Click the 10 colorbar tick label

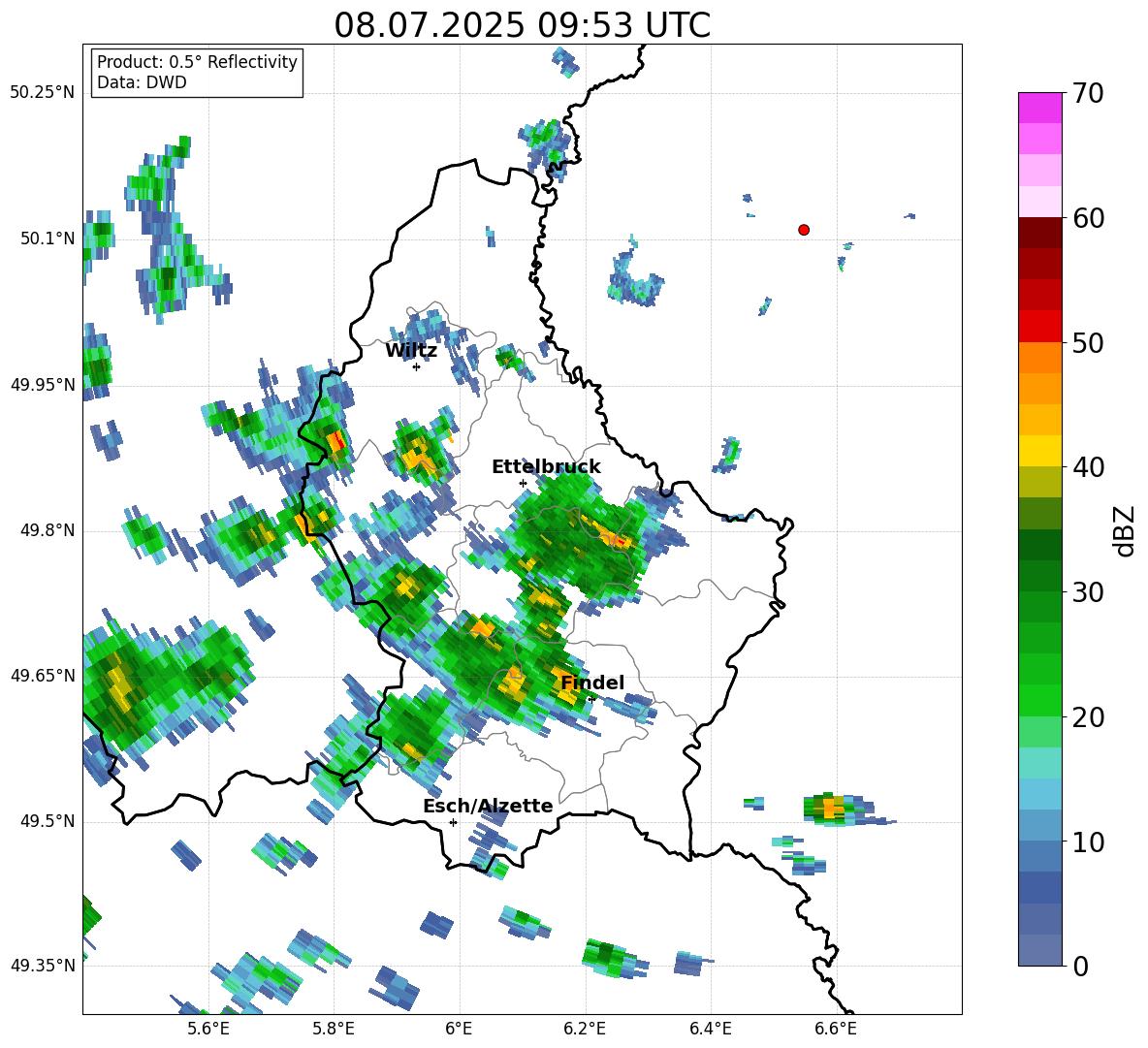pyautogui.click(x=1088, y=842)
